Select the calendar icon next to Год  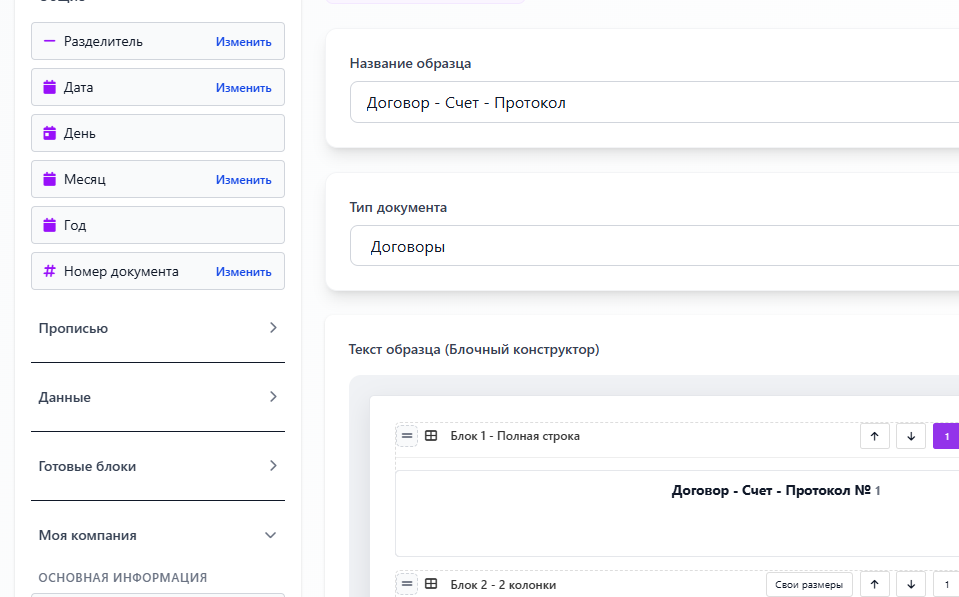click(x=48, y=224)
